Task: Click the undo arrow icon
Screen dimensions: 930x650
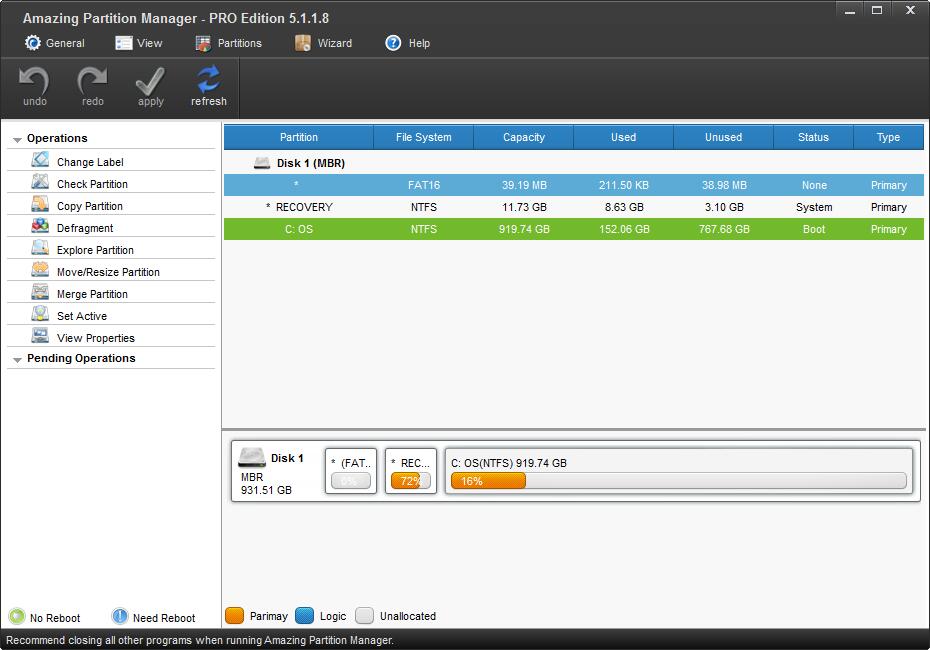Action: [35, 80]
